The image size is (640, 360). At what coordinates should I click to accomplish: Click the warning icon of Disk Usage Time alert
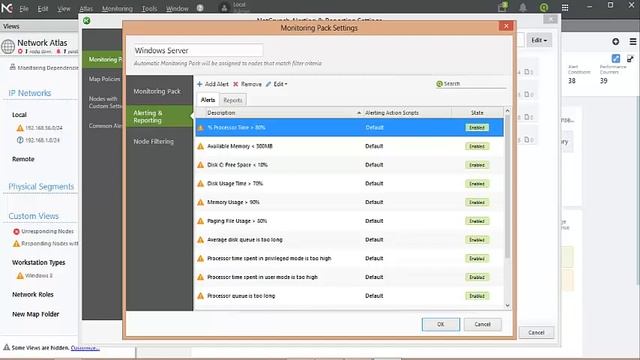click(x=200, y=184)
